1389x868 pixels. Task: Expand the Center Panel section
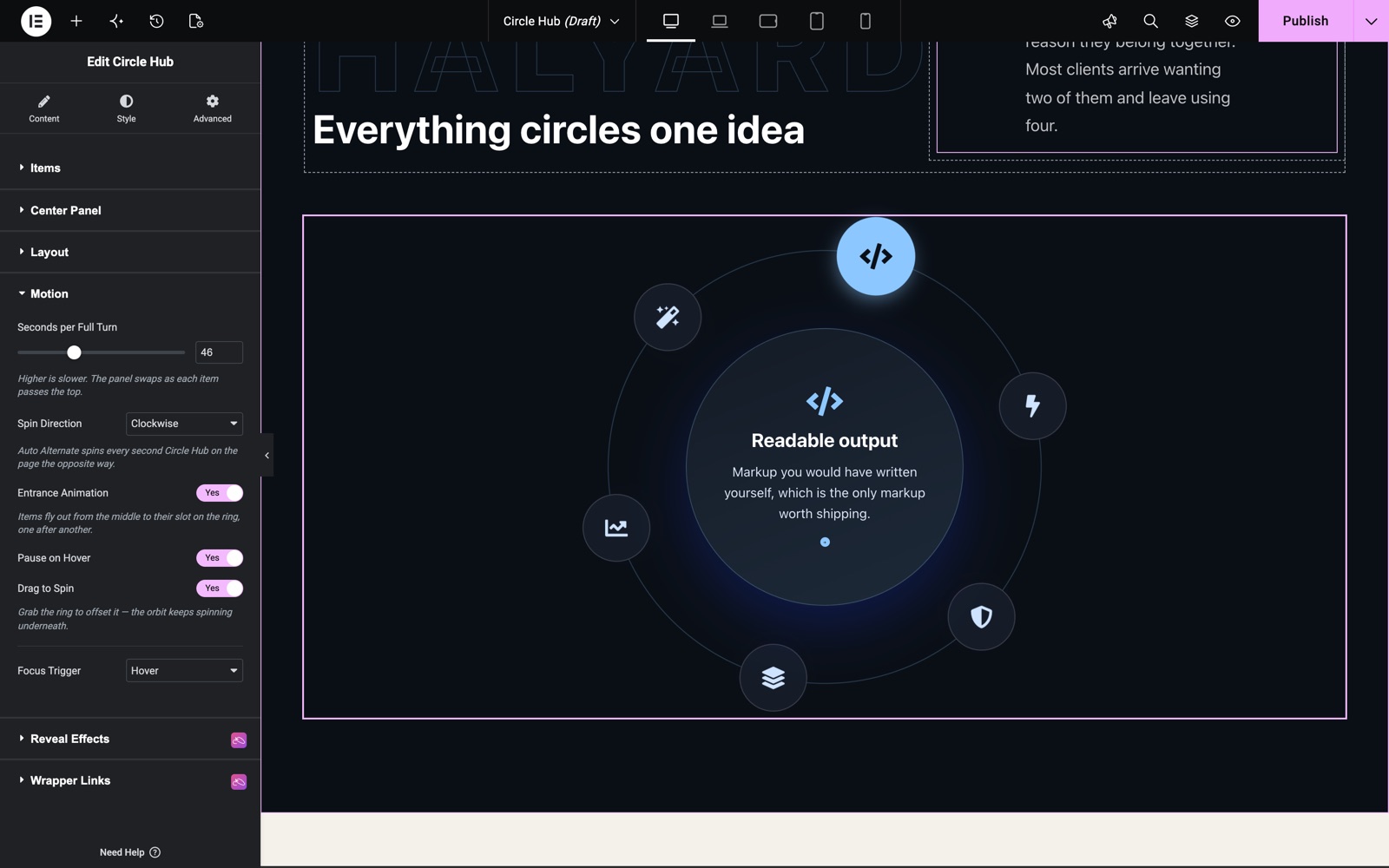pyautogui.click(x=130, y=210)
